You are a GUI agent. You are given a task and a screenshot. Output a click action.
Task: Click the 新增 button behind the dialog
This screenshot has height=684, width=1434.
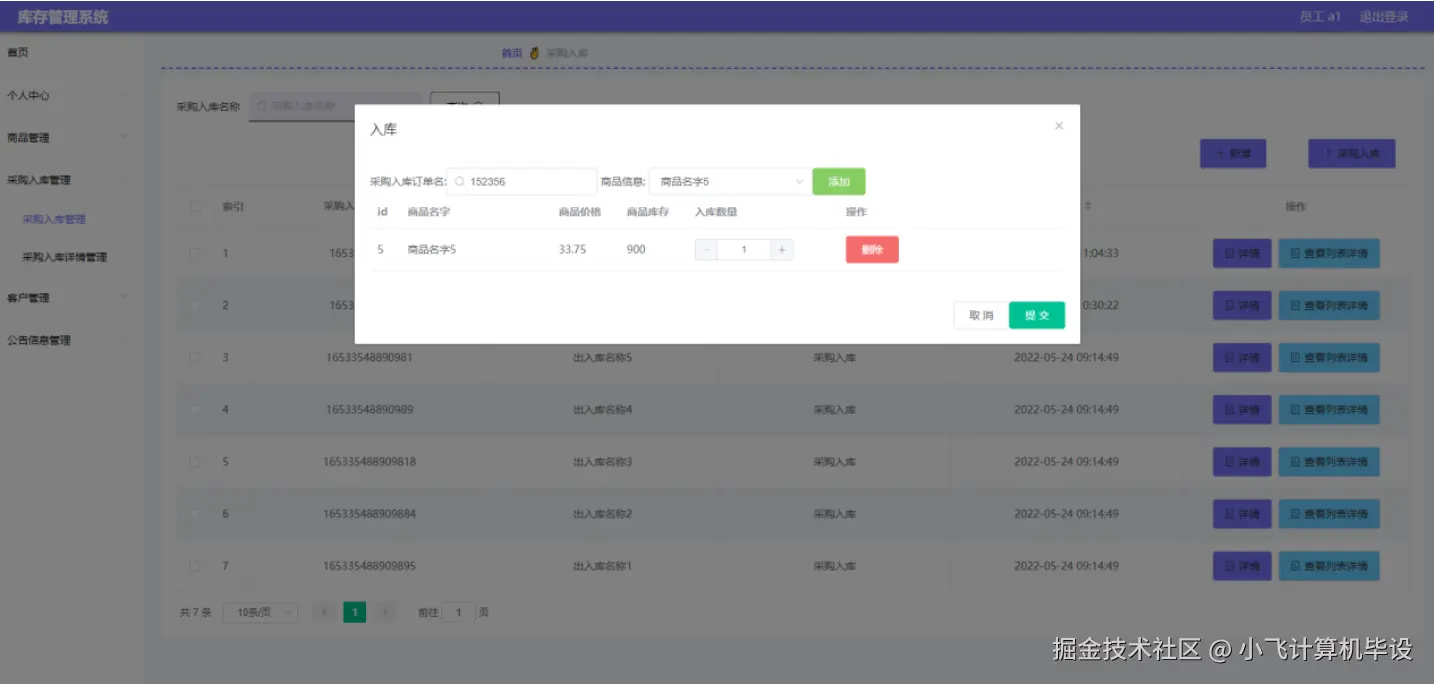[x=1233, y=154]
